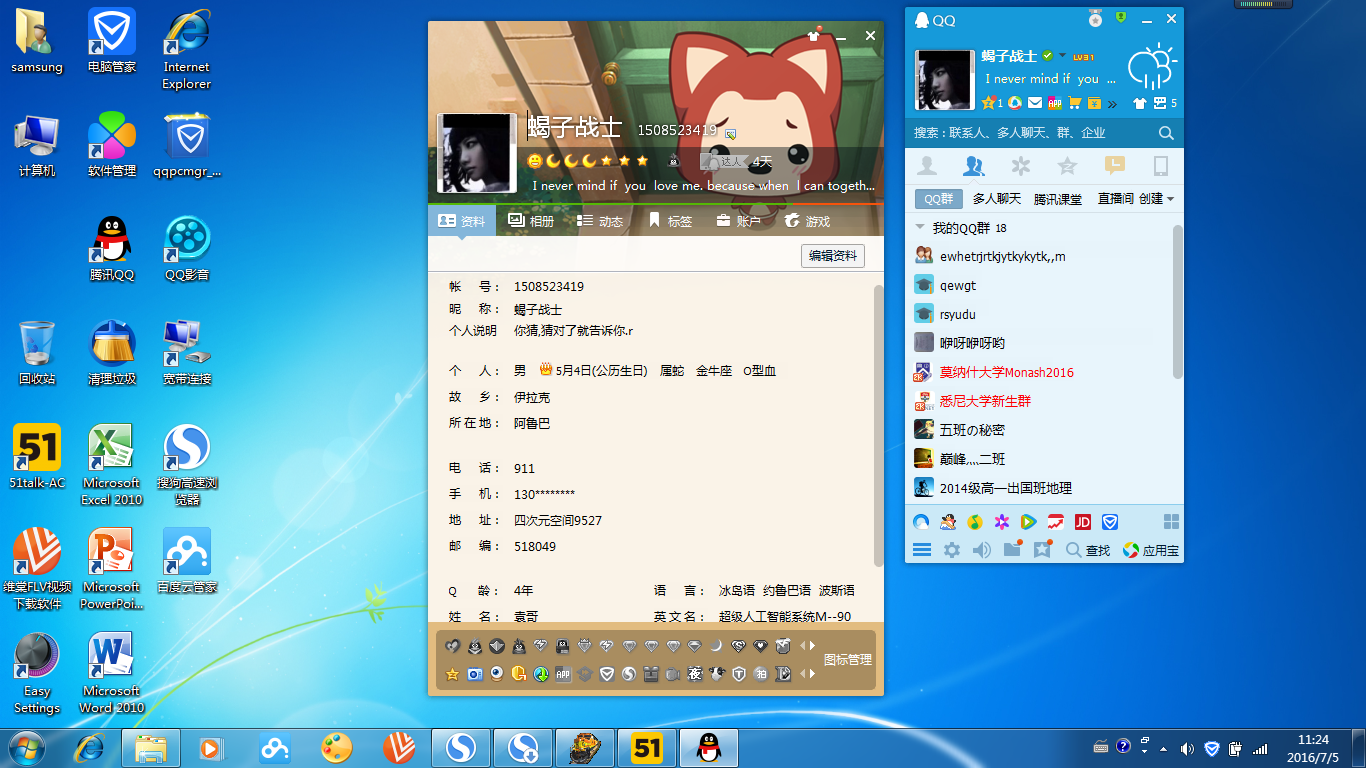Open the JD red icon in QQ panel
Screen dimensions: 1366x768
(x=1082, y=522)
